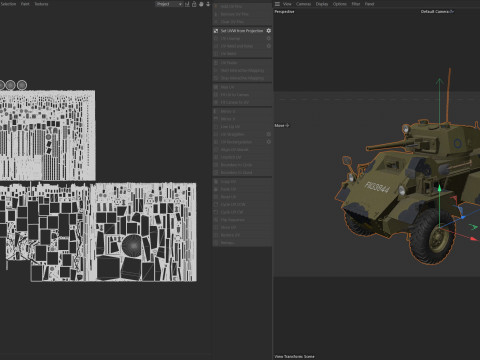Choose Fit Canvas to UV

point(242,102)
